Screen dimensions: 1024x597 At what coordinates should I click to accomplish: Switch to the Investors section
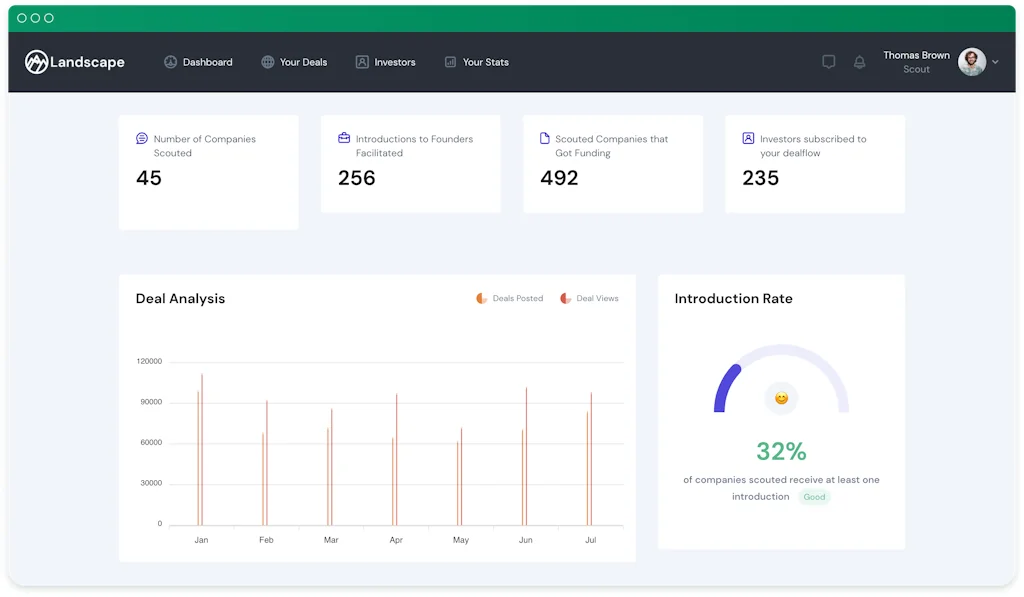[386, 61]
